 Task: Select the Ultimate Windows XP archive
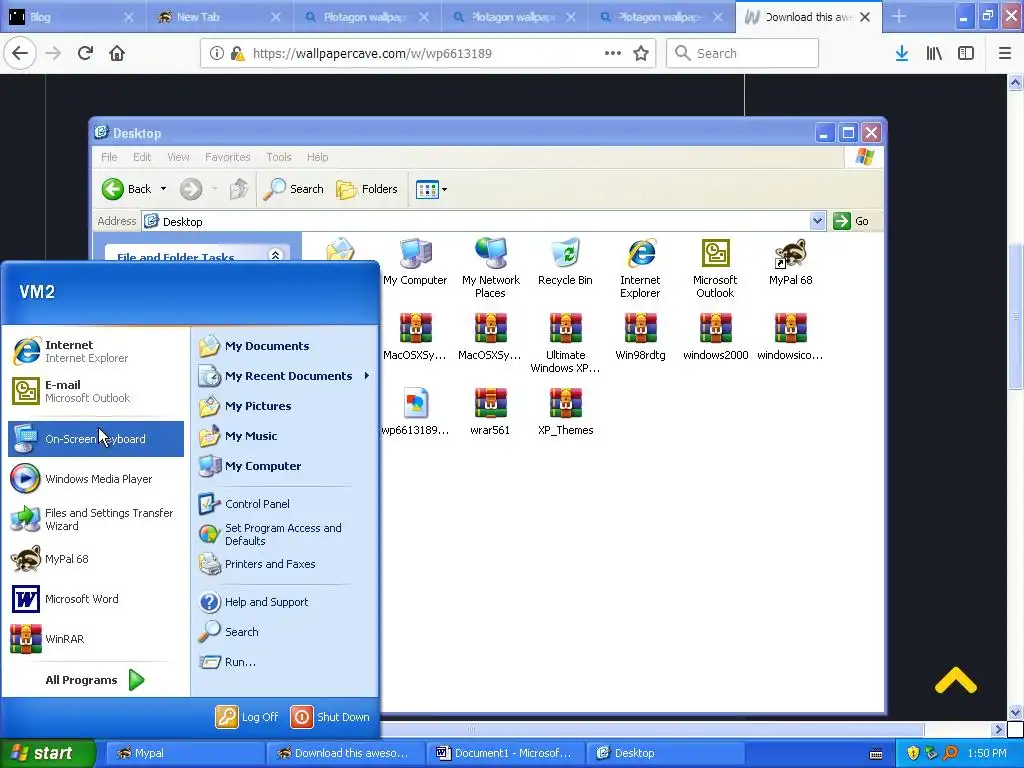click(x=566, y=343)
